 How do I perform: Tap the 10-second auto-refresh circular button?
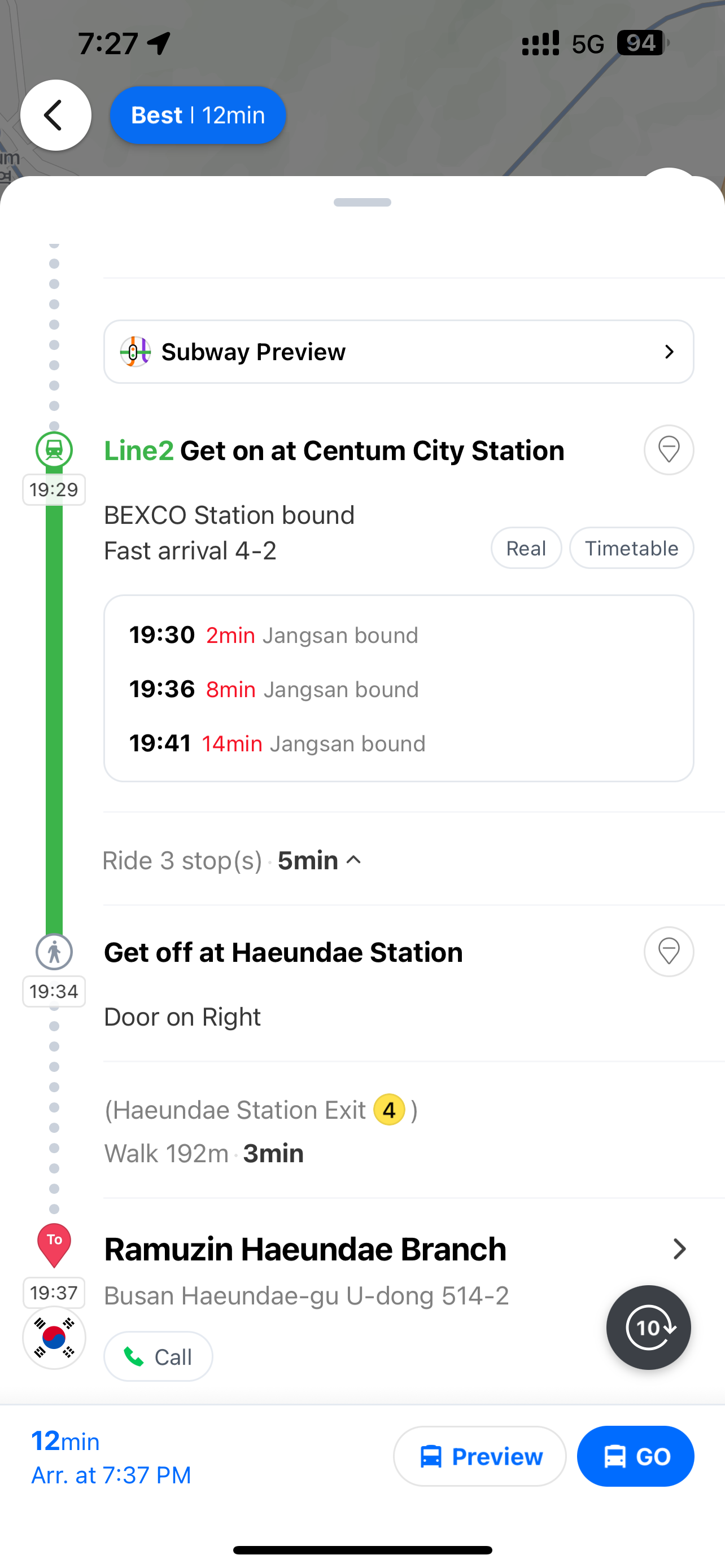pos(648,1328)
